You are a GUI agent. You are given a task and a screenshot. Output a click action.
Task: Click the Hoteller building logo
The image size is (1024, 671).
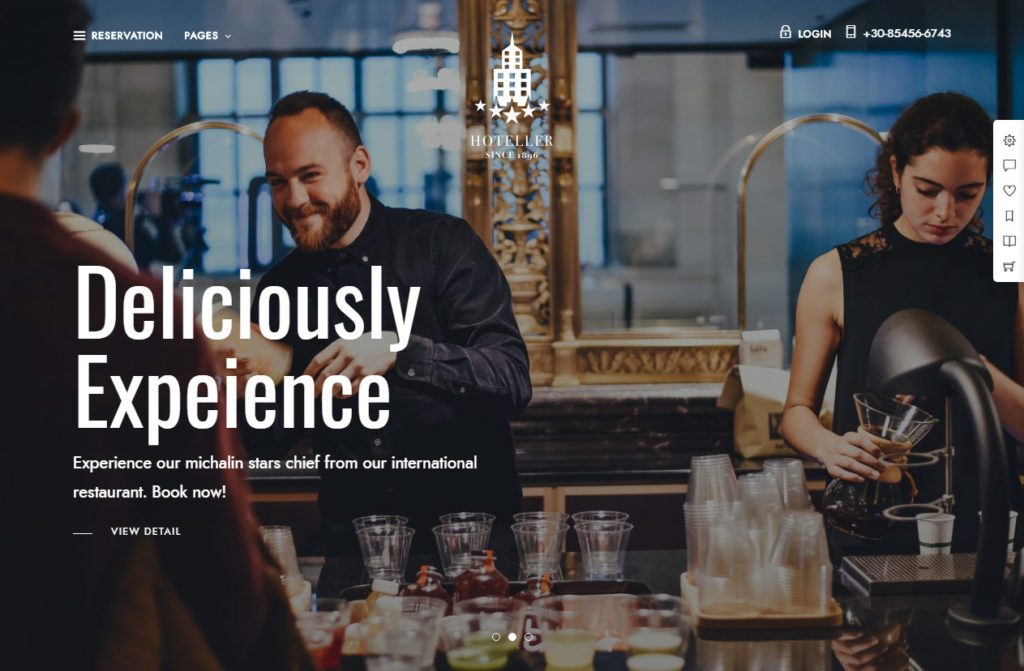pyautogui.click(x=512, y=97)
